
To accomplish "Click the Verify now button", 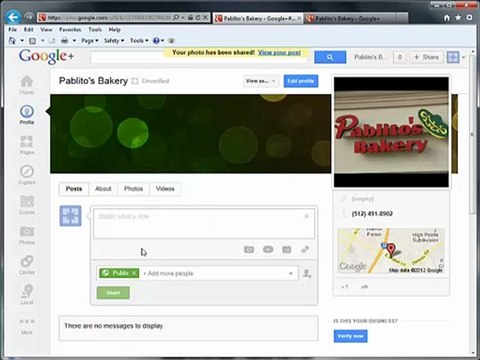I will tap(350, 336).
